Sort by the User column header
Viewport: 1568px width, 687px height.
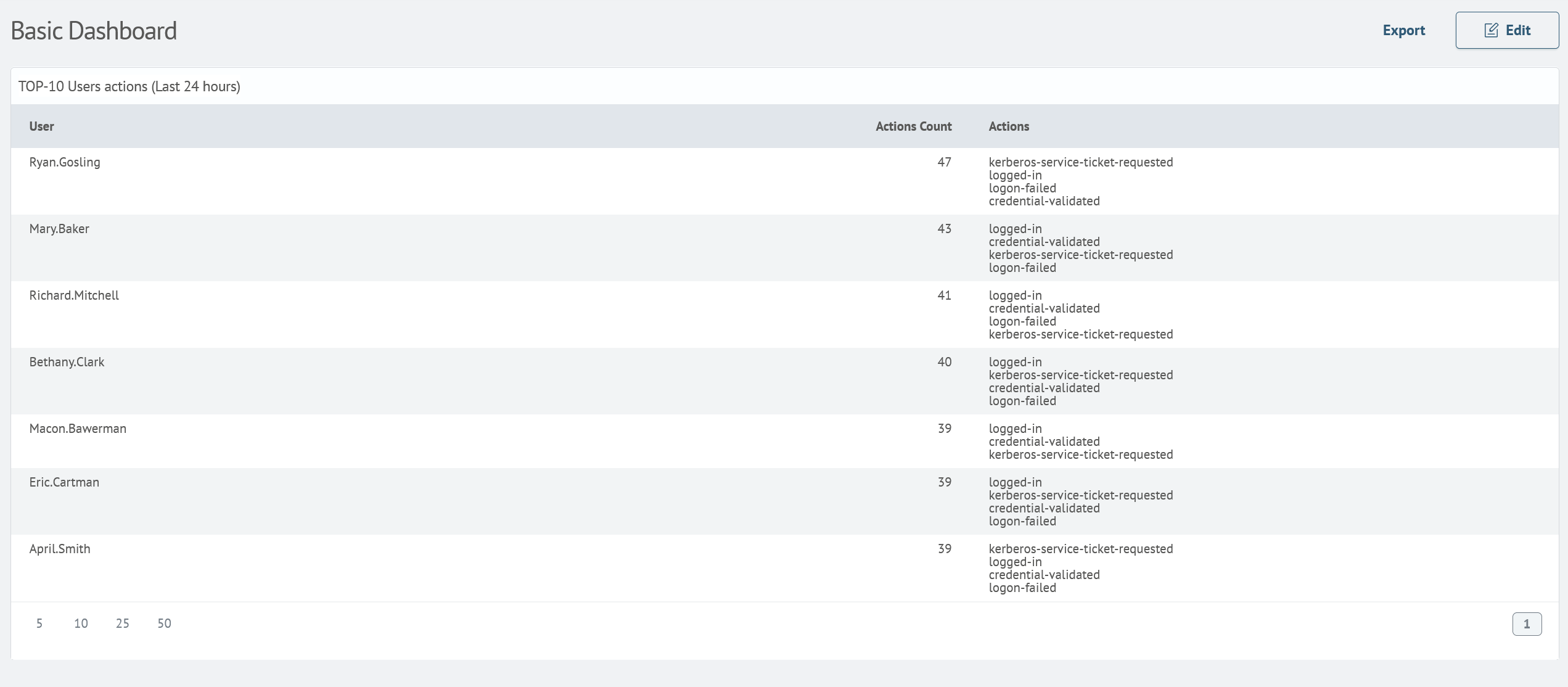click(42, 126)
